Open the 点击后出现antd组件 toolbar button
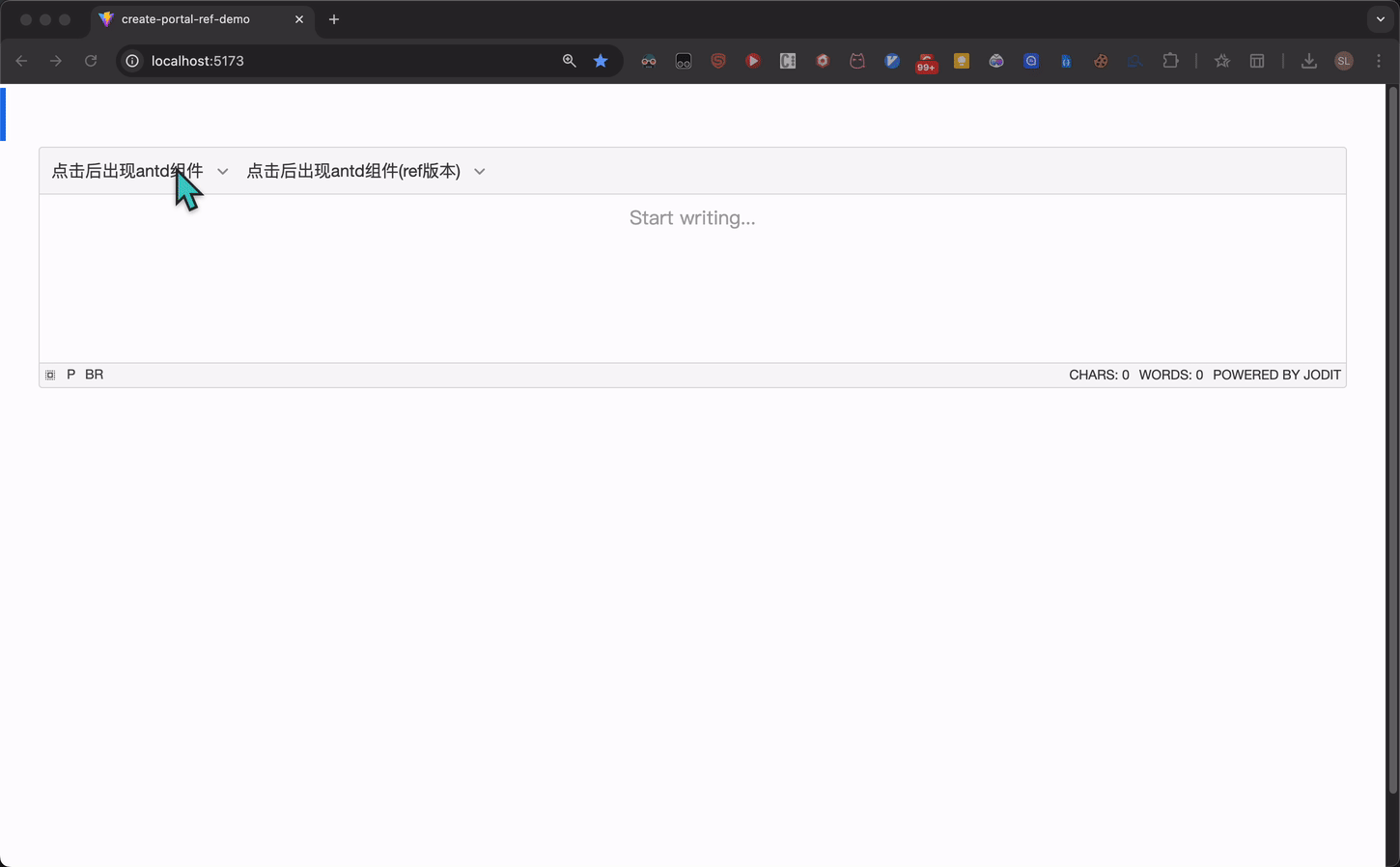The width and height of the screenshot is (1400, 867). (x=127, y=171)
